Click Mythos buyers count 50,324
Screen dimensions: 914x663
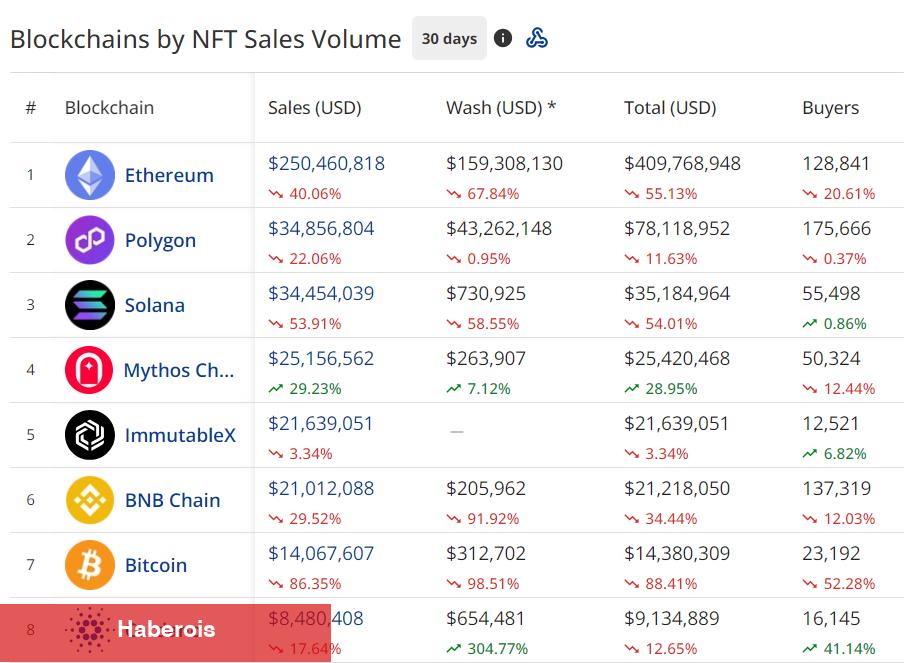tap(831, 358)
